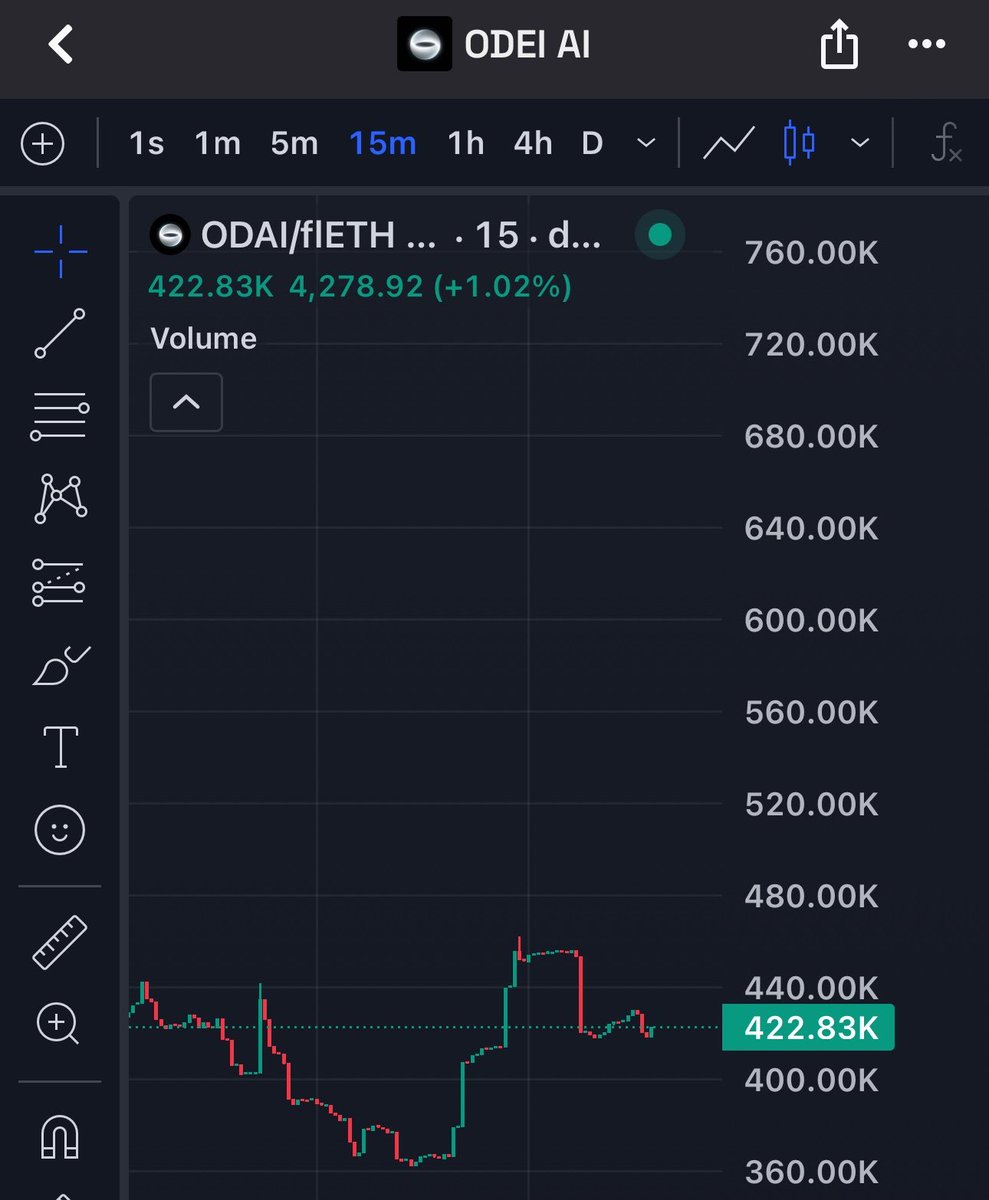Select the text annotation tool
This screenshot has width=989, height=1200.
click(x=60, y=747)
